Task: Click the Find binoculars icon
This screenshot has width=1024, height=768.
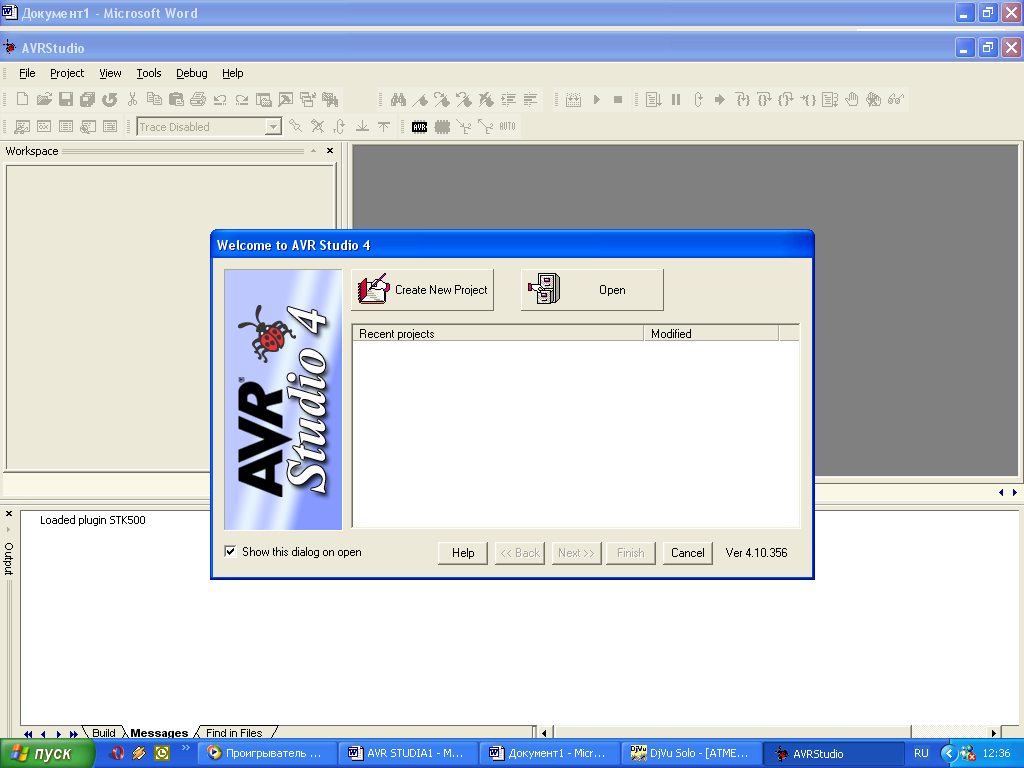Action: 398,99
